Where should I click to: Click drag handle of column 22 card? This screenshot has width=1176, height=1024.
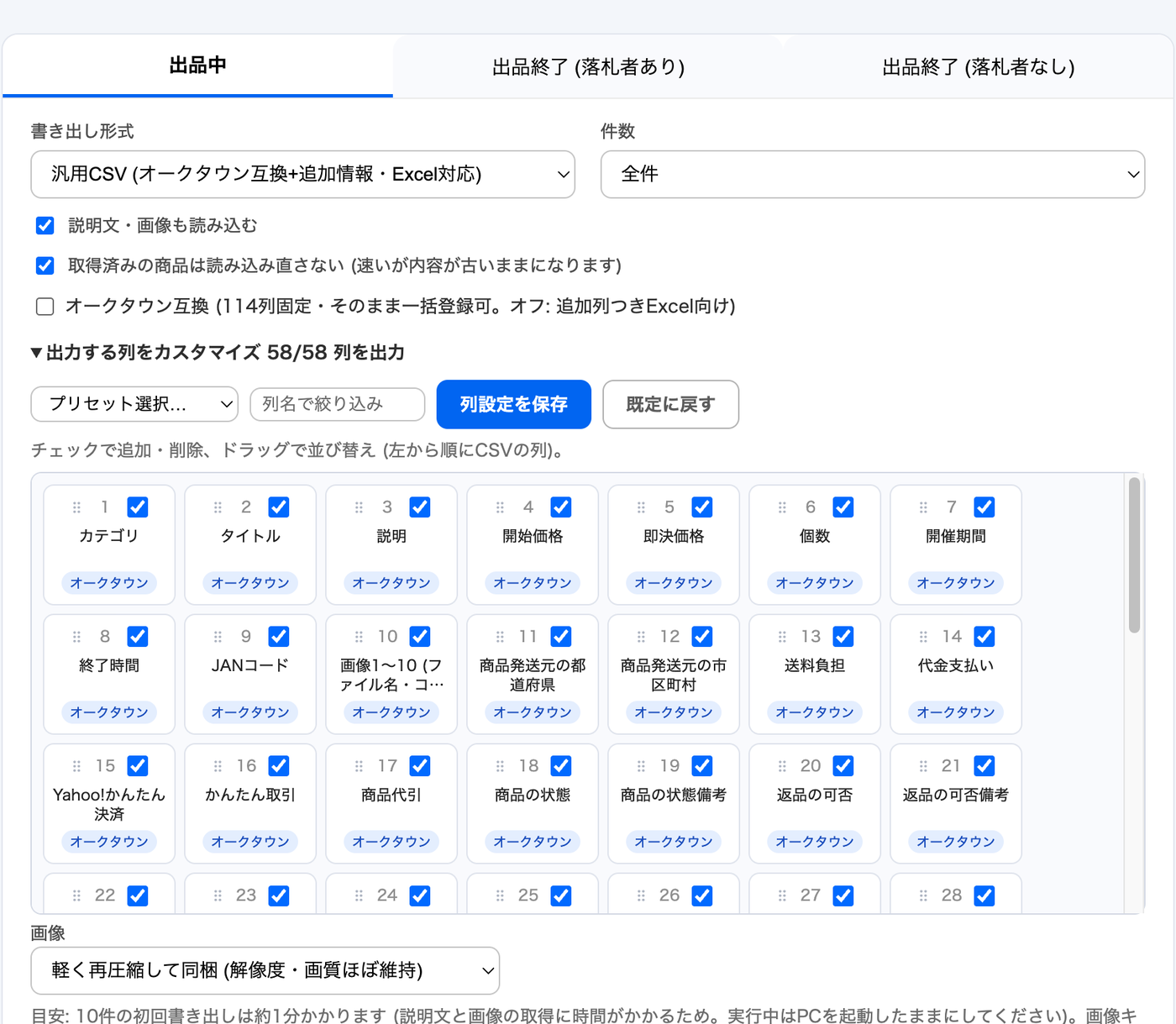tap(76, 895)
